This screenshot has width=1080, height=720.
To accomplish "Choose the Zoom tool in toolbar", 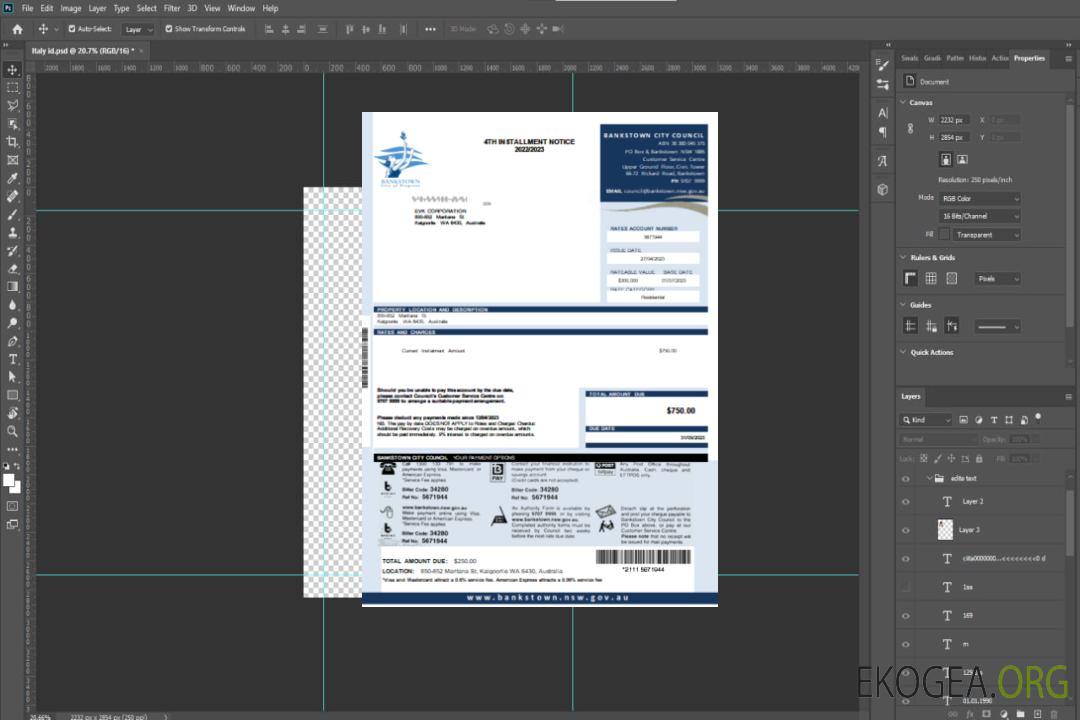I will [13, 431].
